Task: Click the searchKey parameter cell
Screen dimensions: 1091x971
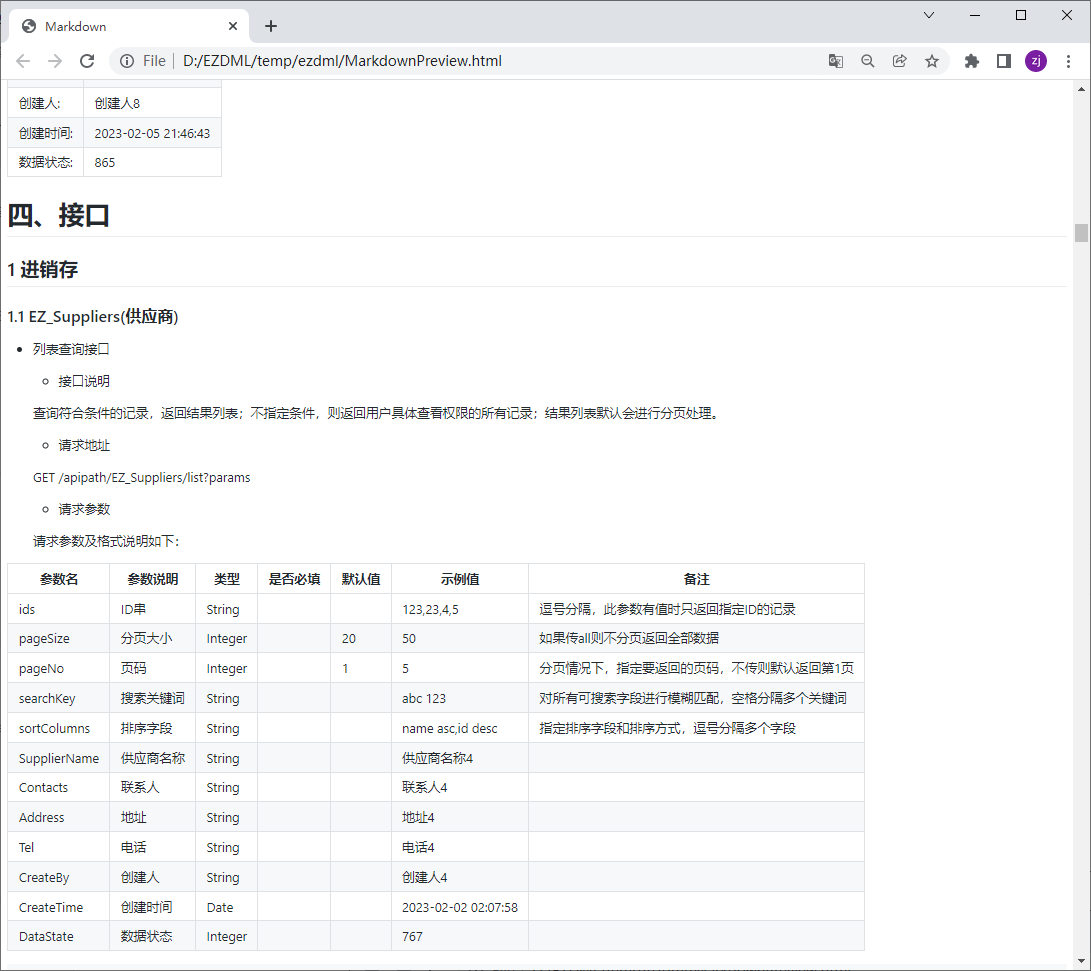Action: [58, 698]
